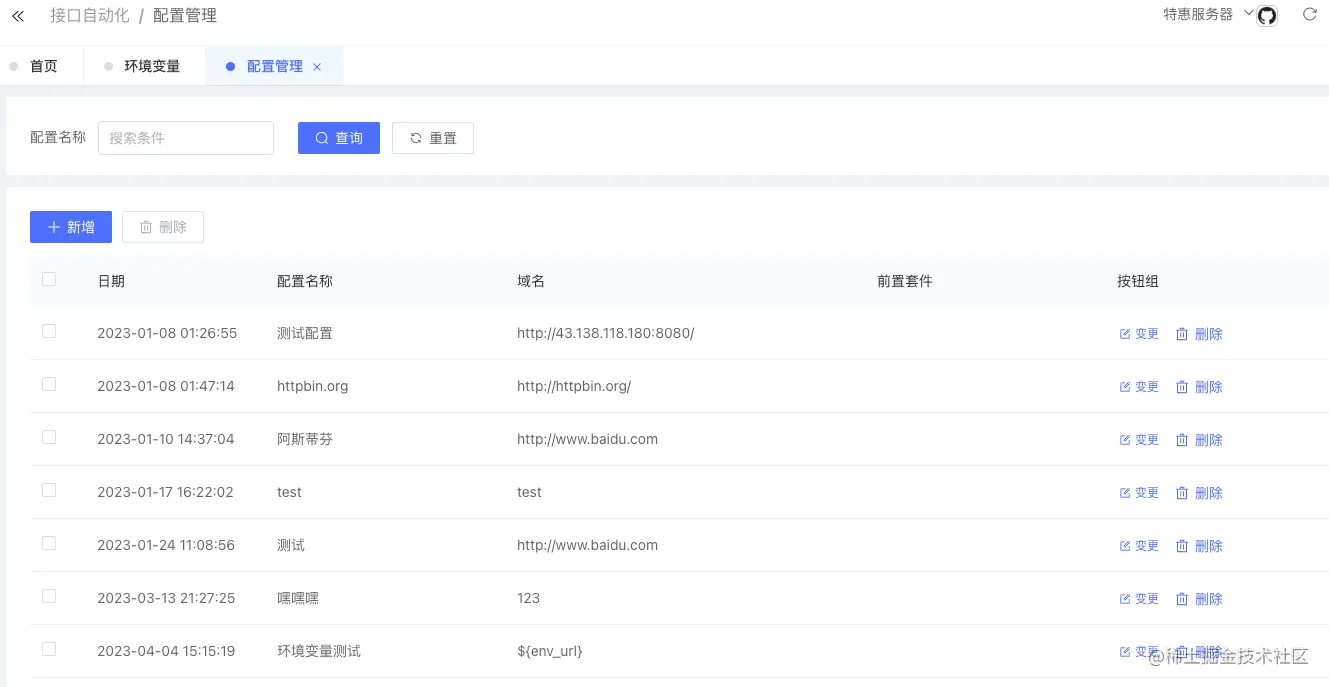The width and height of the screenshot is (1329, 687).
Task: Edit the 2023-01-17 test row via 变更
Action: point(1139,493)
